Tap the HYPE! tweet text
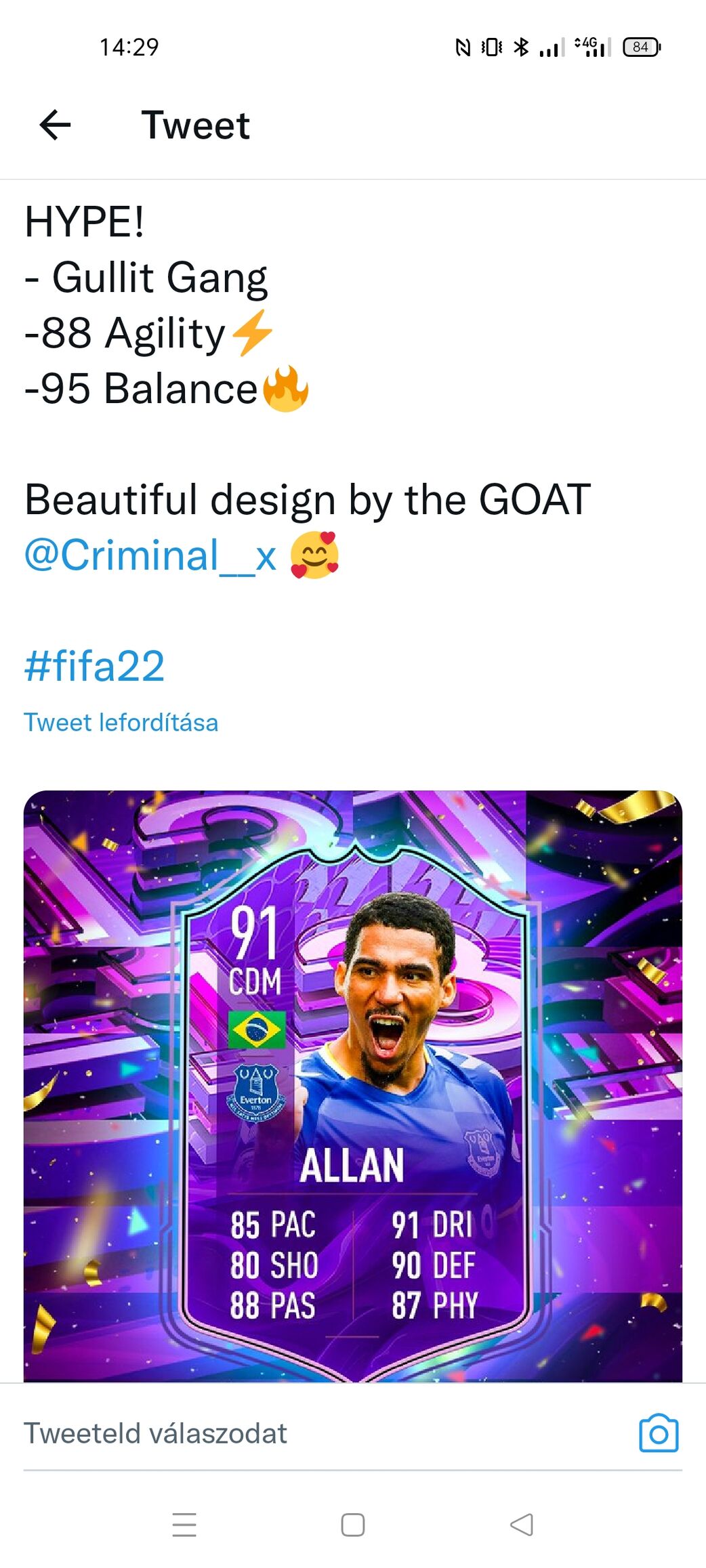 [x=85, y=221]
